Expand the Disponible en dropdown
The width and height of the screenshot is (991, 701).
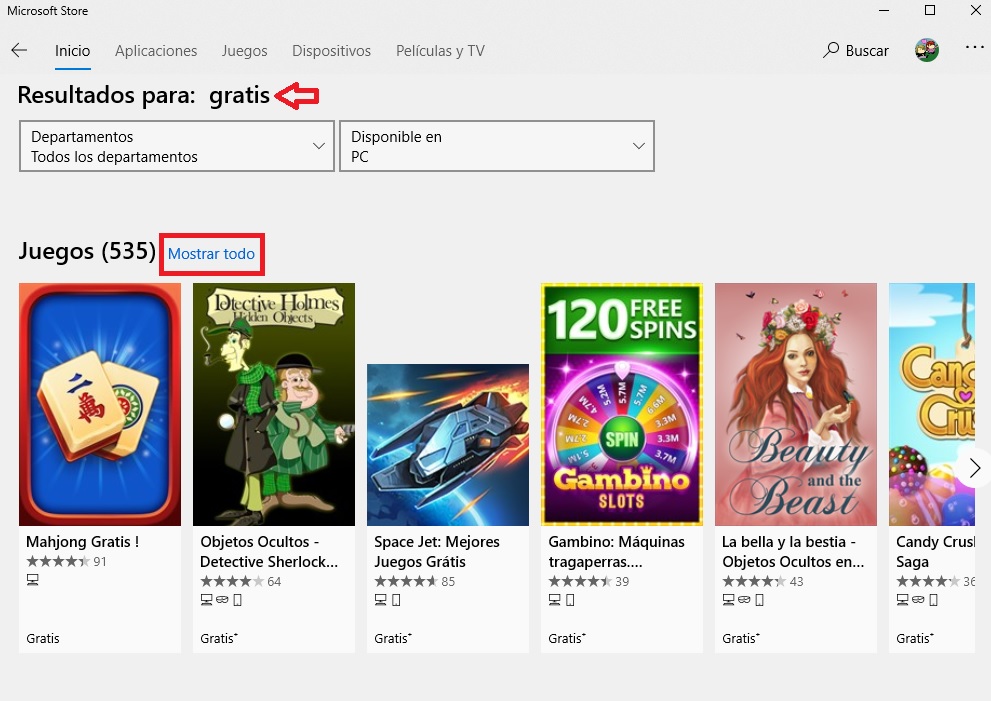coord(497,147)
